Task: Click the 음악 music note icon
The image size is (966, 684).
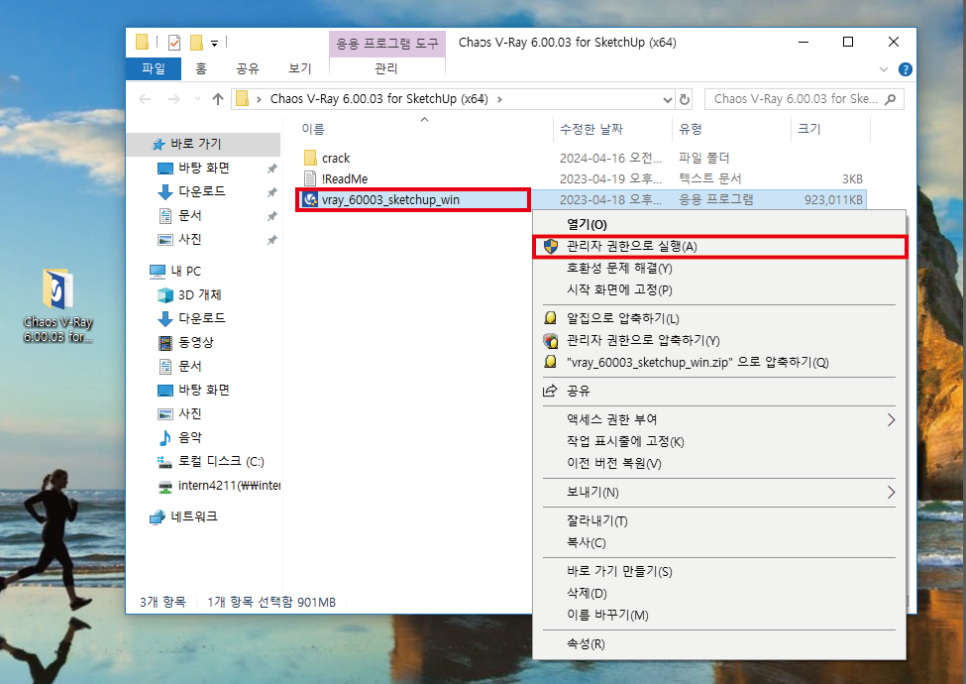Action: click(165, 438)
